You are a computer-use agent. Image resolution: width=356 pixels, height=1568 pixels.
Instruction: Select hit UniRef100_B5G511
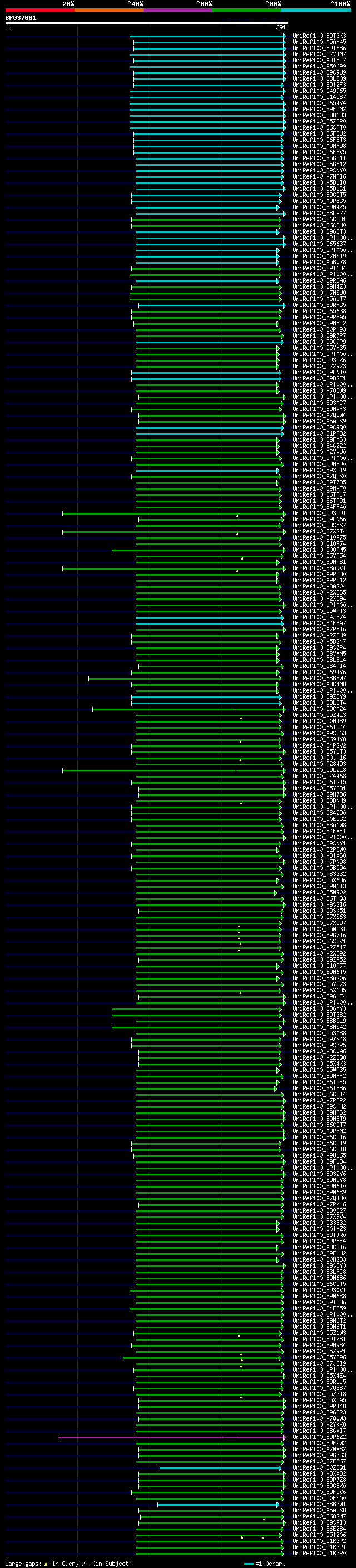pos(319,159)
